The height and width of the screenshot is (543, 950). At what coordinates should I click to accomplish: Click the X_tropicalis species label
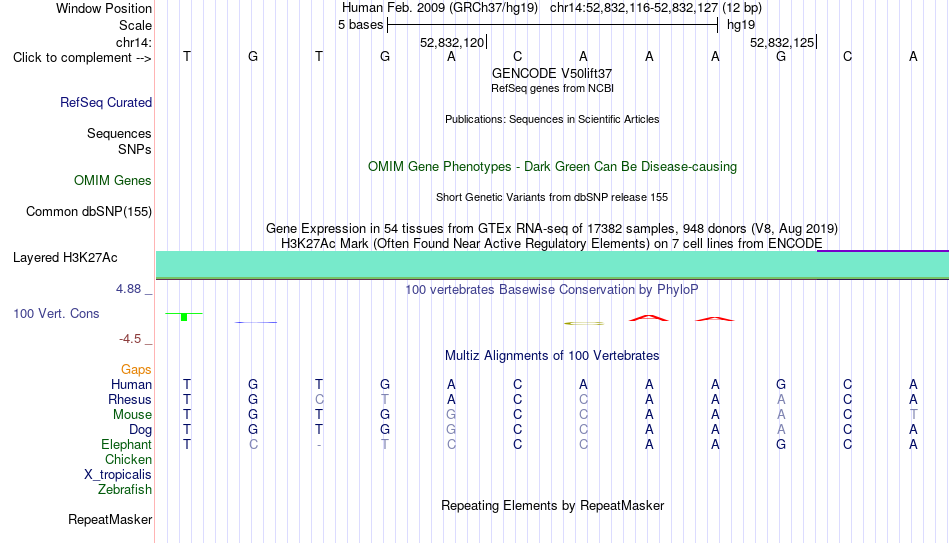pos(118,475)
